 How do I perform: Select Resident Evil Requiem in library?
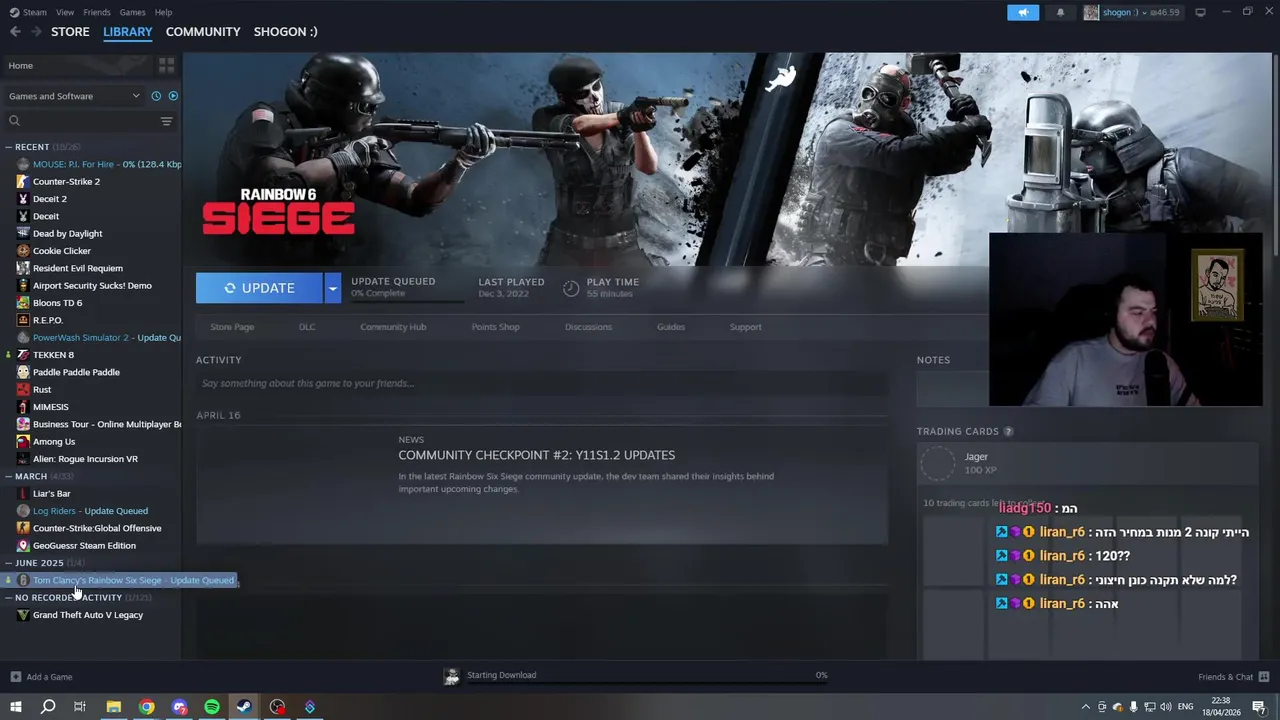point(78,268)
